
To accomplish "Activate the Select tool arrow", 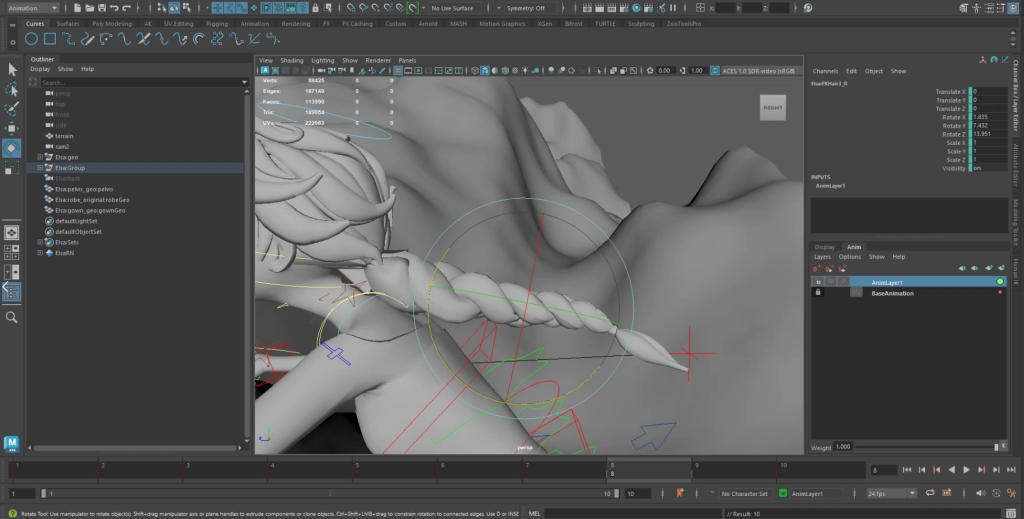I will tap(12, 70).
